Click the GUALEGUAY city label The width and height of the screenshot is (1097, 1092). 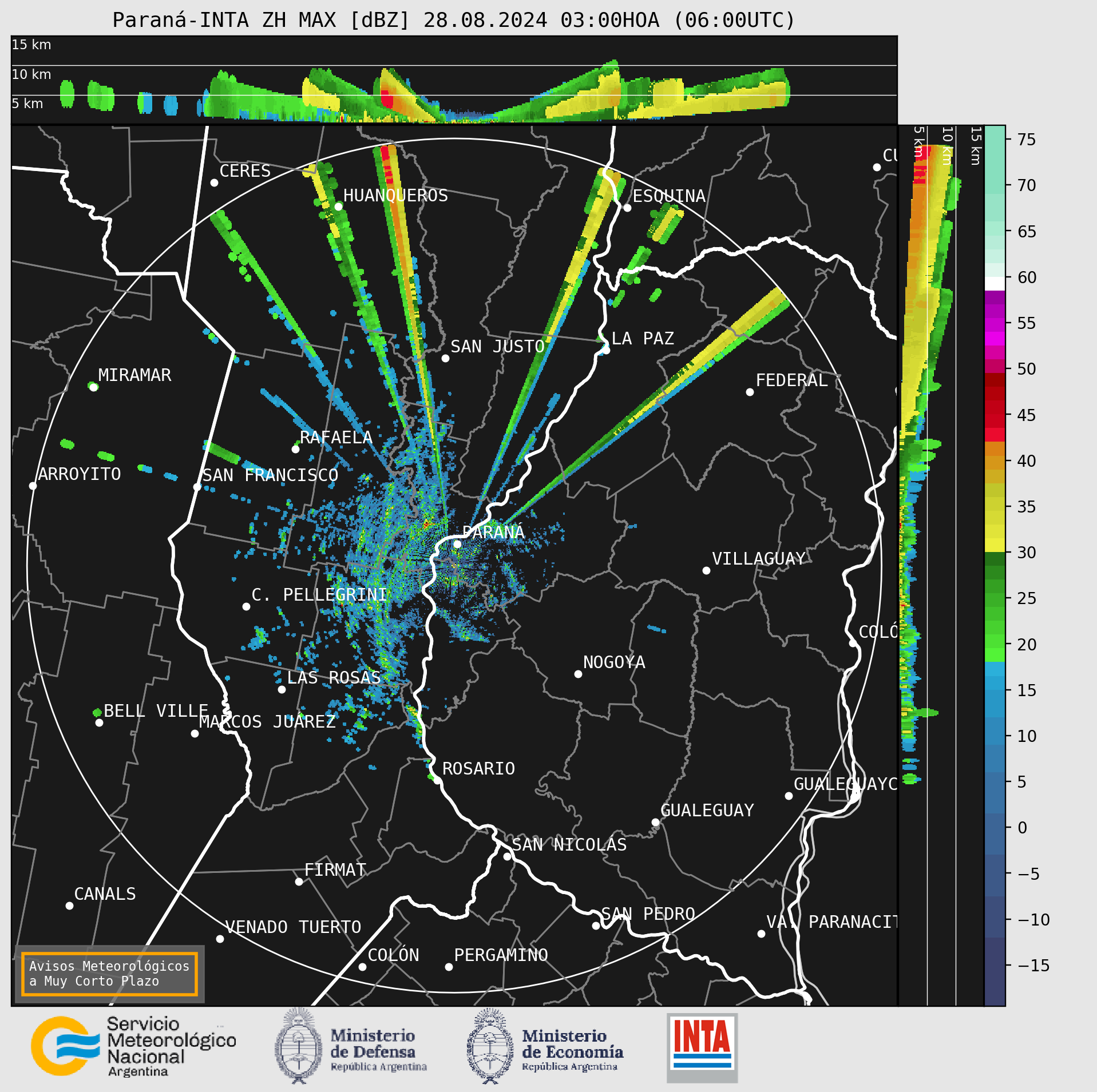pos(707,811)
